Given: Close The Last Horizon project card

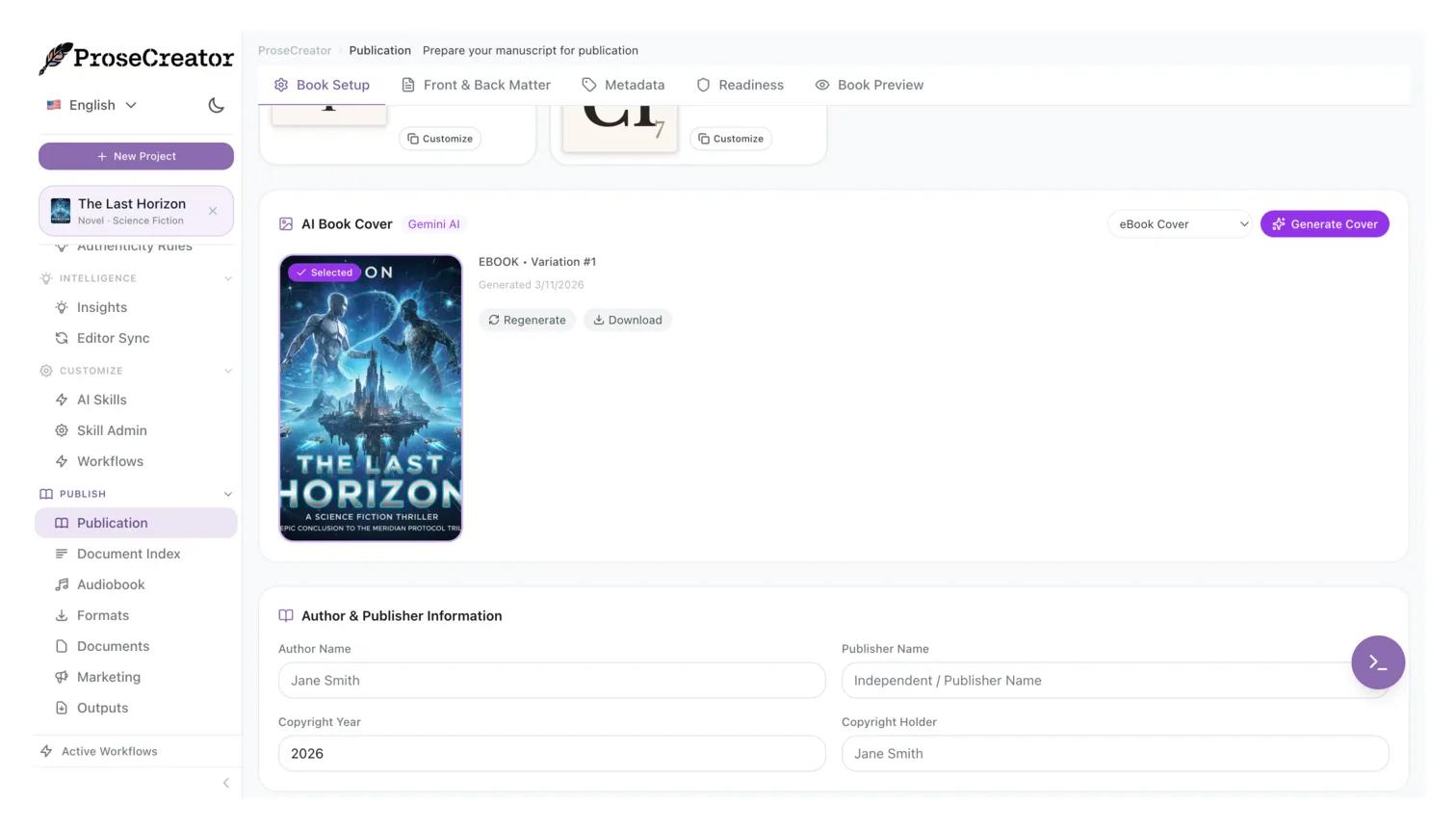Looking at the screenshot, I should (x=213, y=211).
